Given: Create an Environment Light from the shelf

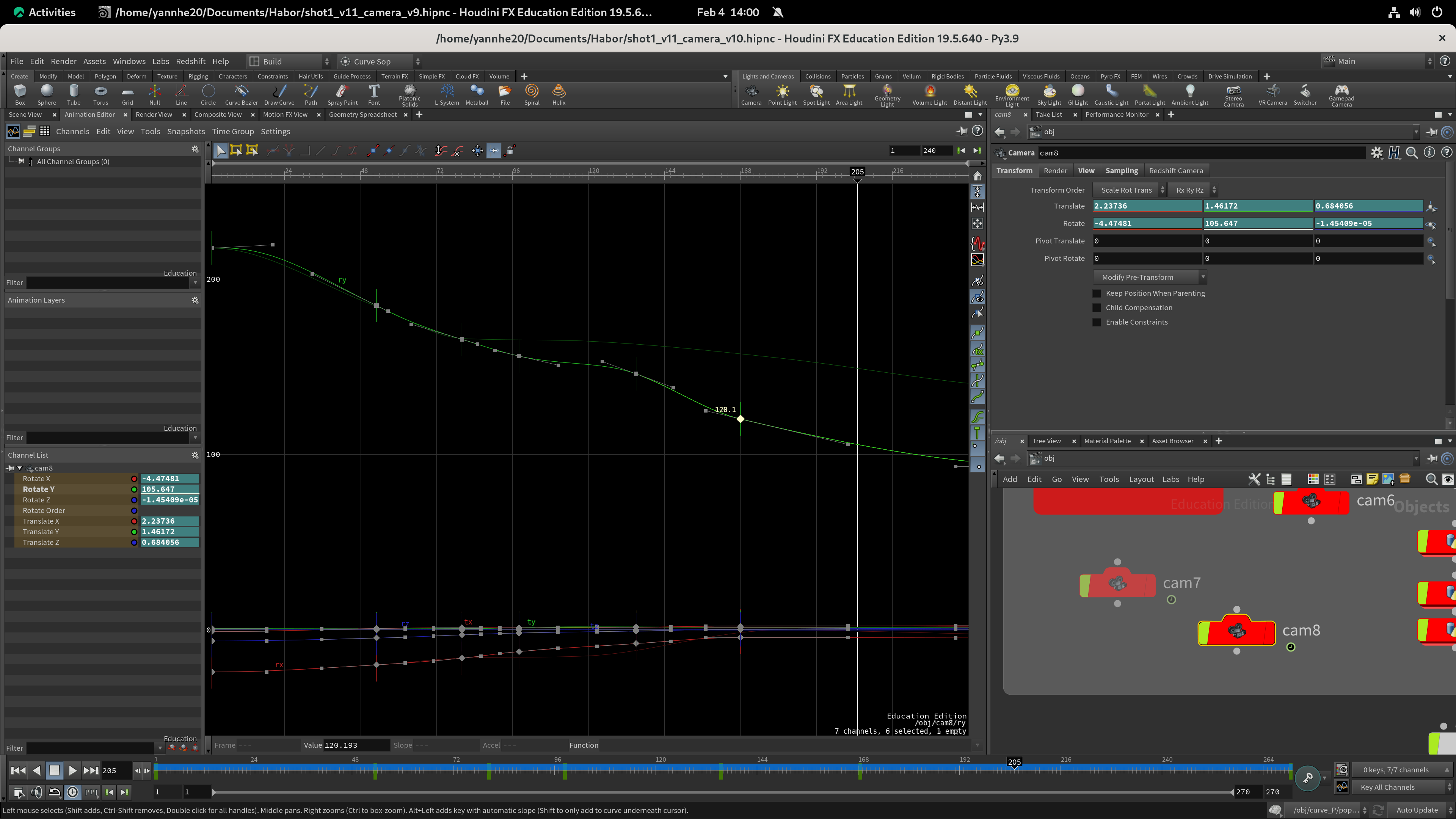Looking at the screenshot, I should [x=1012, y=95].
